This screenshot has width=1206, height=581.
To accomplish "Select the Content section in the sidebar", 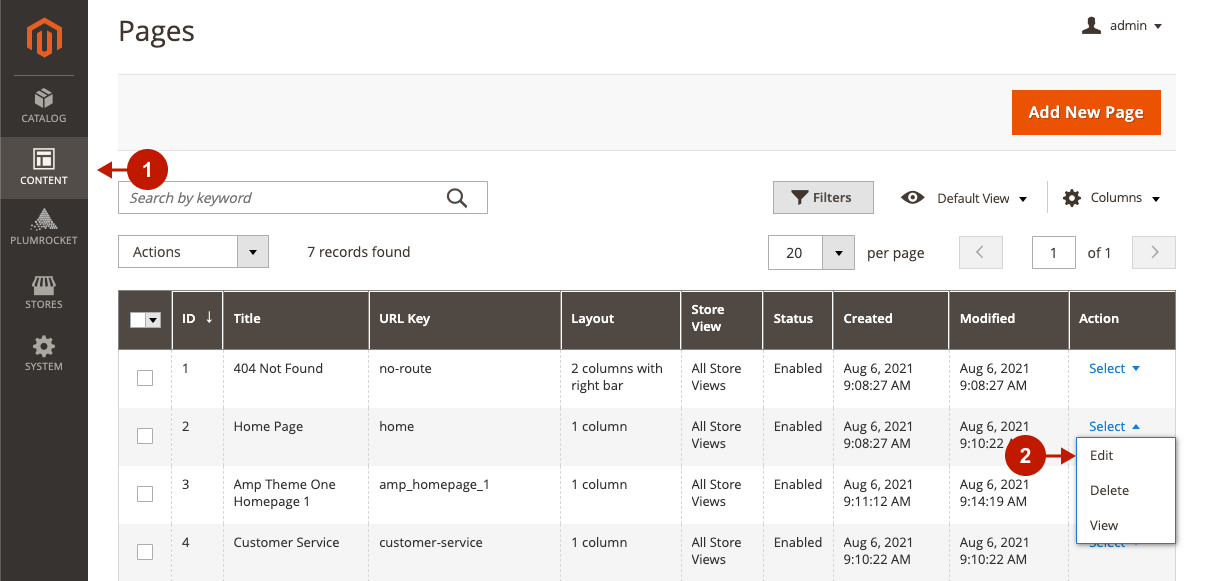I will [x=43, y=168].
